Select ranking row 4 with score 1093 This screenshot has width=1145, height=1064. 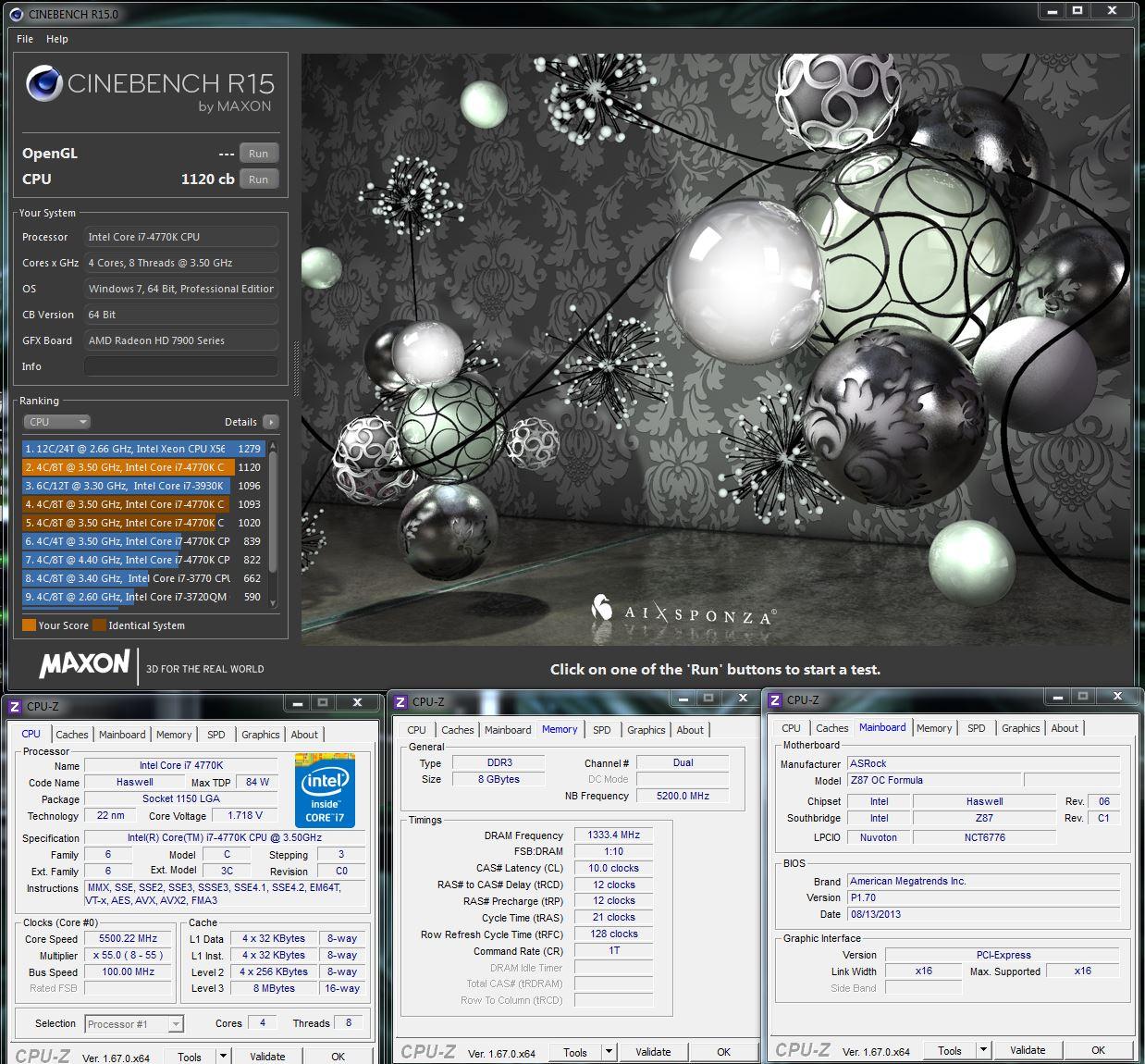click(144, 504)
